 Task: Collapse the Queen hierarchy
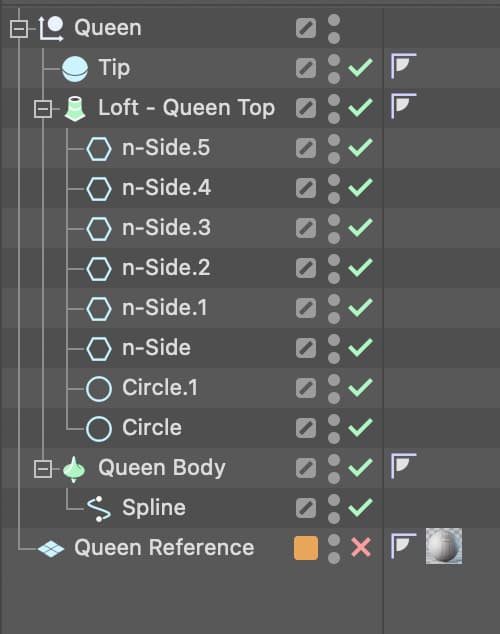pos(19,29)
